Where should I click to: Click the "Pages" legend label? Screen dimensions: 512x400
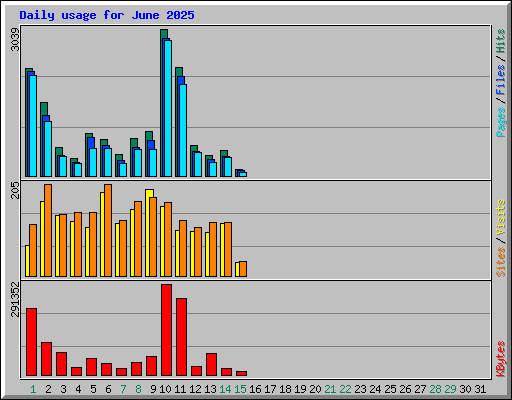[x=501, y=122]
